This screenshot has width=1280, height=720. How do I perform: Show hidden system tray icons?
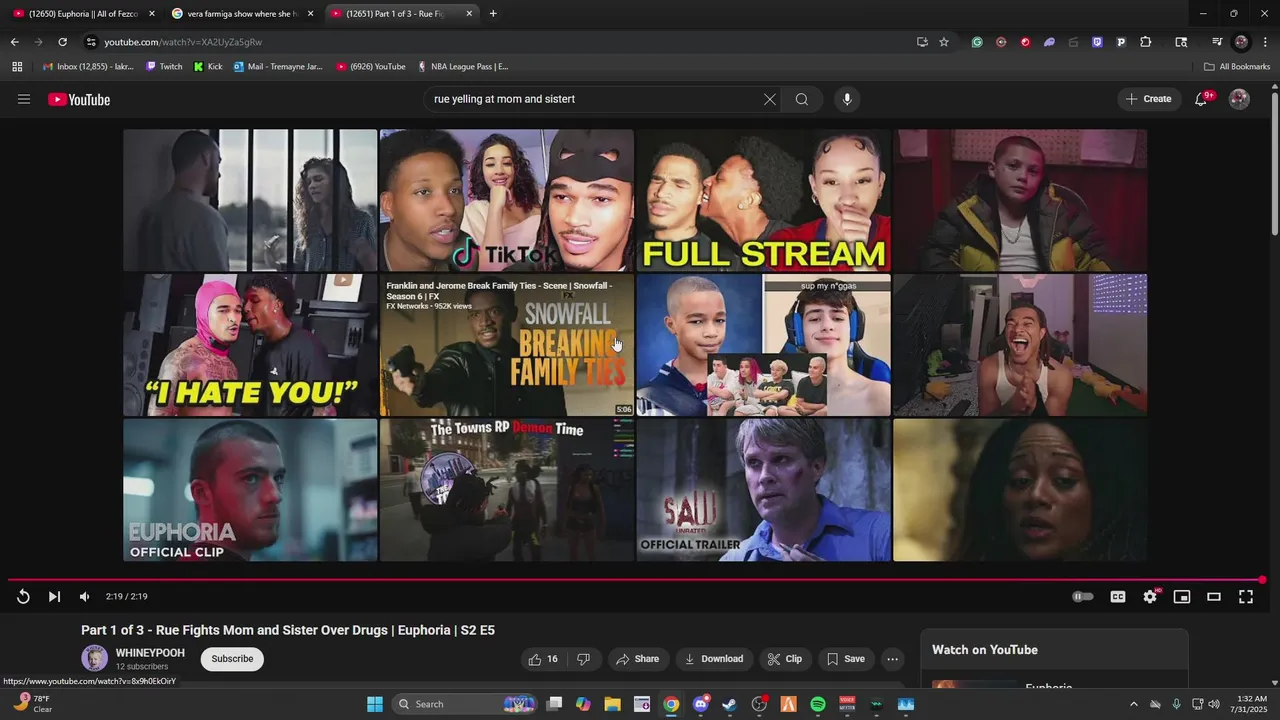pos(1133,704)
